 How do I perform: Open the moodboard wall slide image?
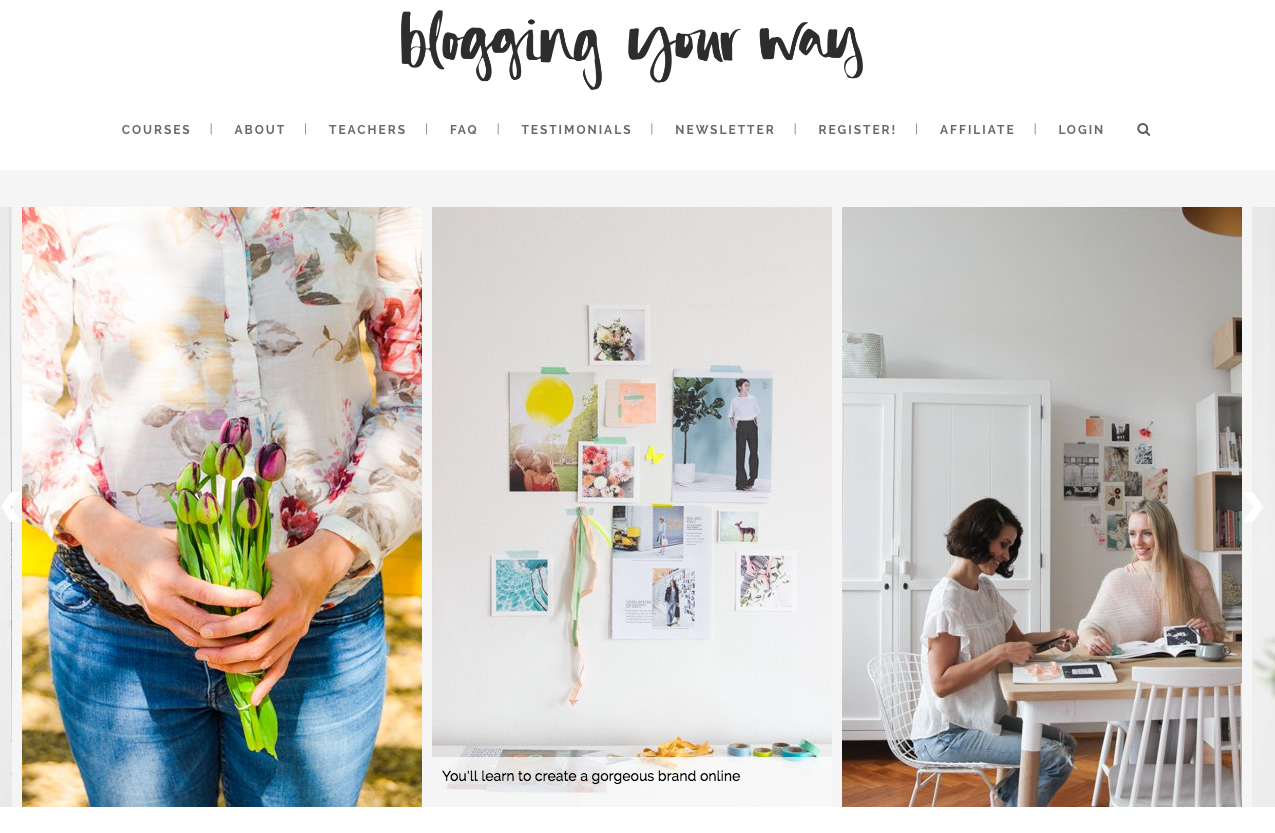632,480
